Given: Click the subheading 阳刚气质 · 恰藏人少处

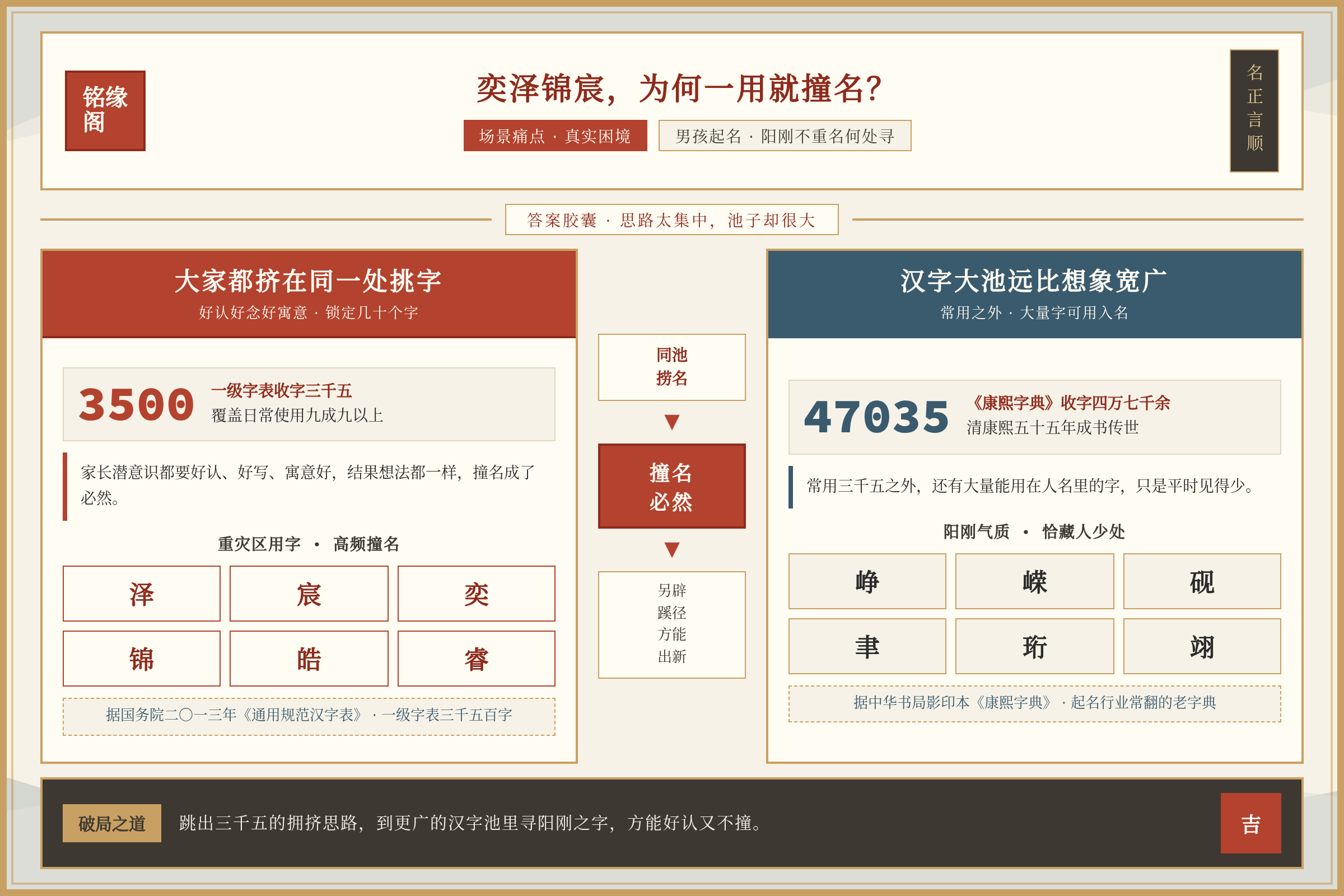Looking at the screenshot, I should [x=1034, y=531].
